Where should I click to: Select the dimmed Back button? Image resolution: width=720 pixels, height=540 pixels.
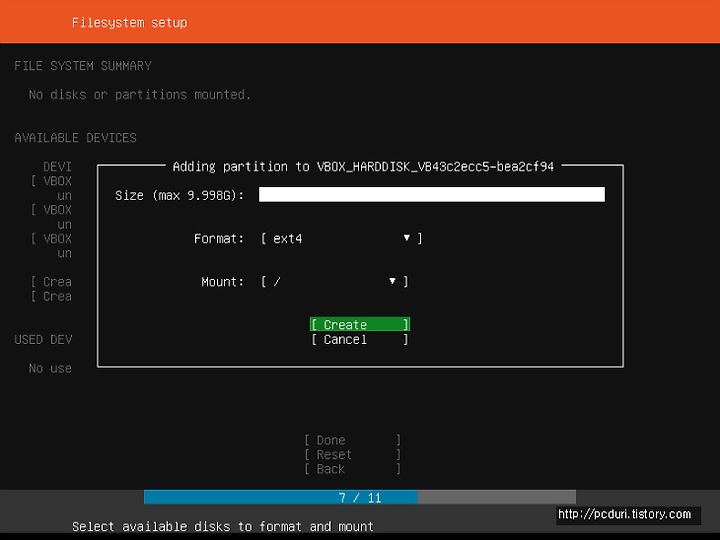point(352,469)
